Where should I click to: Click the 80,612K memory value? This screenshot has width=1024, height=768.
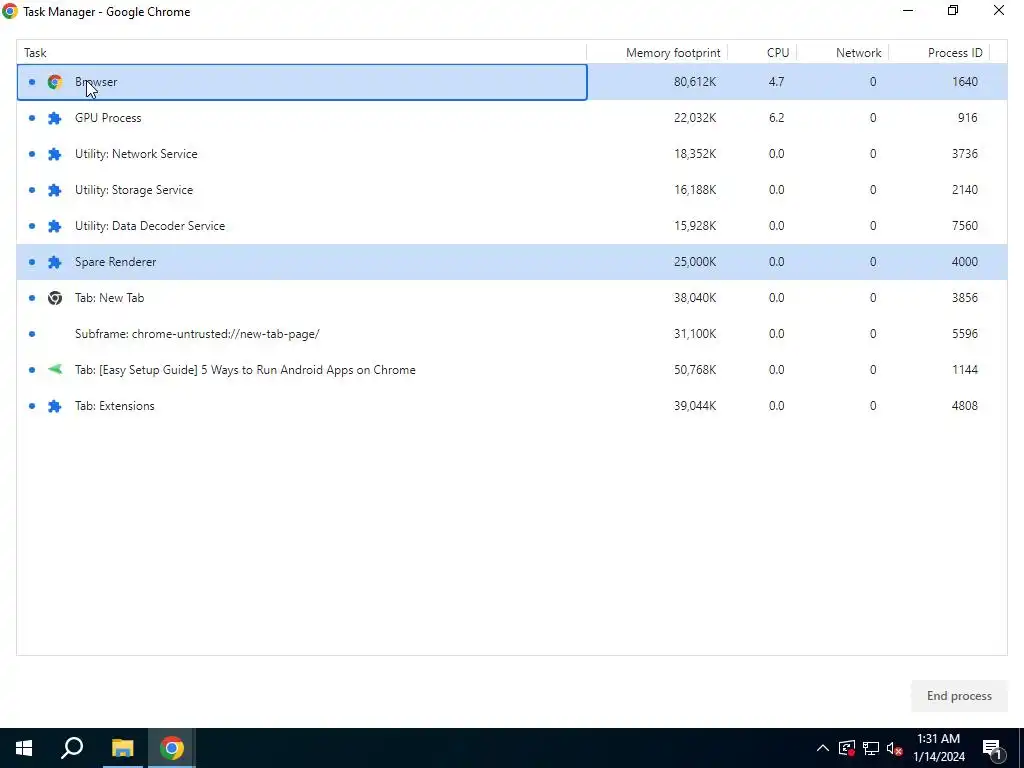pos(695,82)
